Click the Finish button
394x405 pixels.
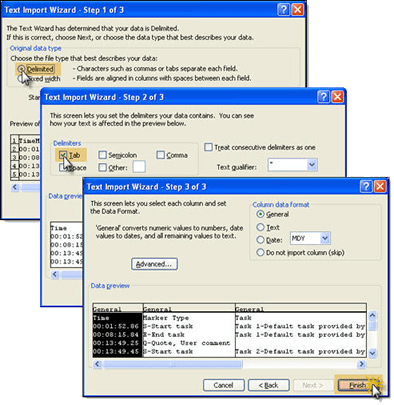[x=357, y=385]
